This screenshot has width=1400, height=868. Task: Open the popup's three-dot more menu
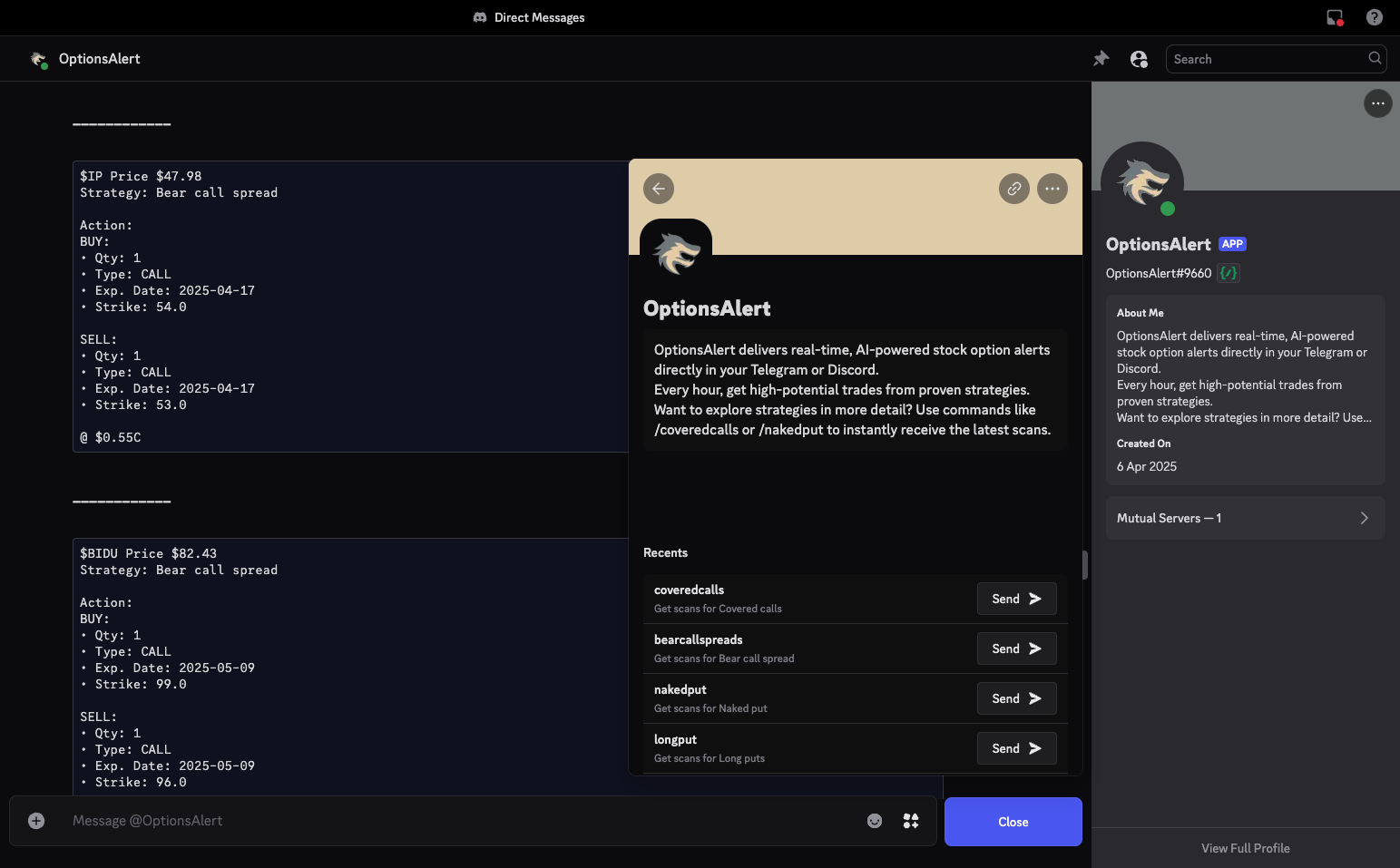[x=1052, y=189]
